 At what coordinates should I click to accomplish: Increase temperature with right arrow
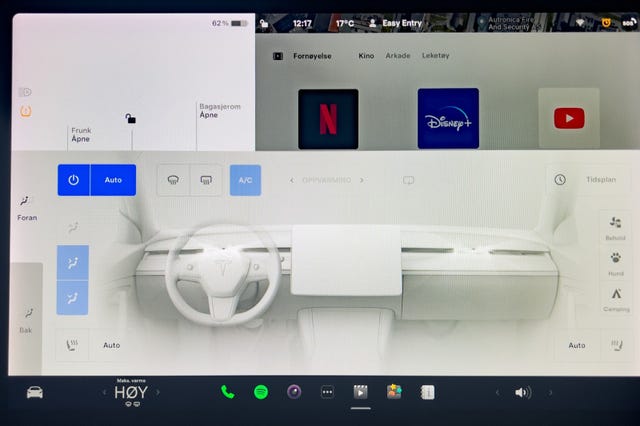(158, 393)
